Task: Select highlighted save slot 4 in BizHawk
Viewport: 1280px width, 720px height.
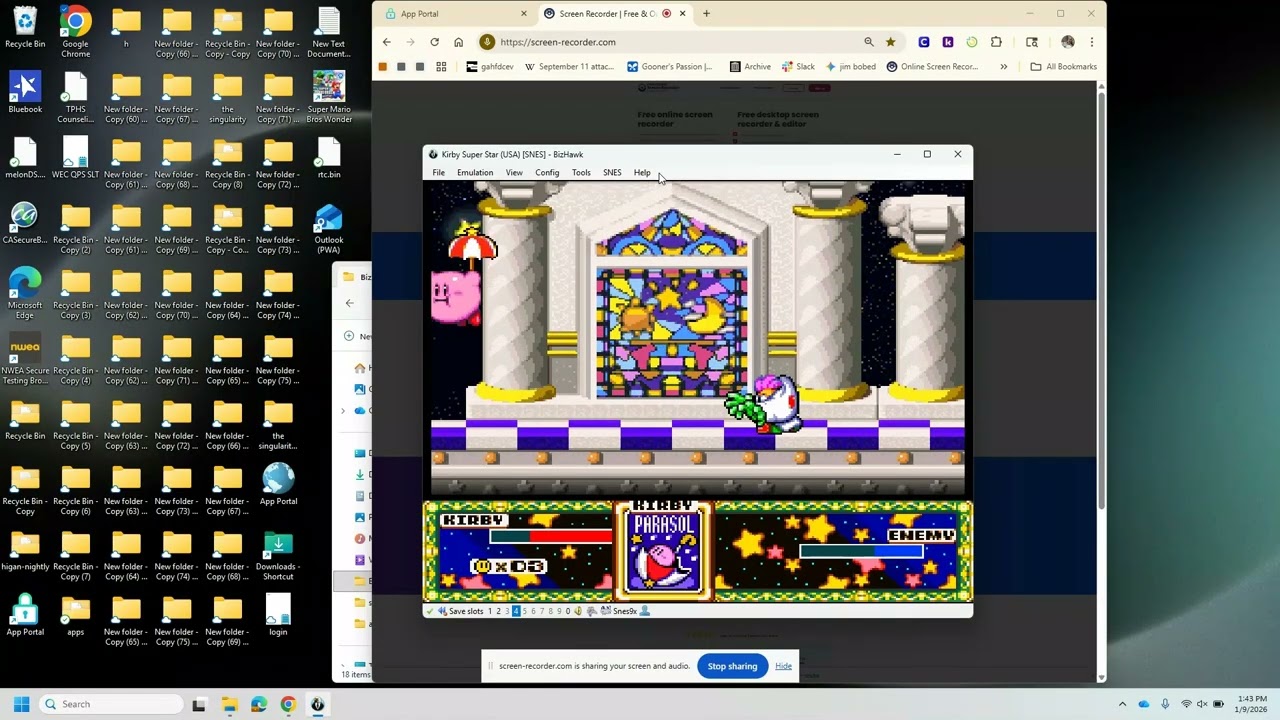Action: tap(516, 611)
